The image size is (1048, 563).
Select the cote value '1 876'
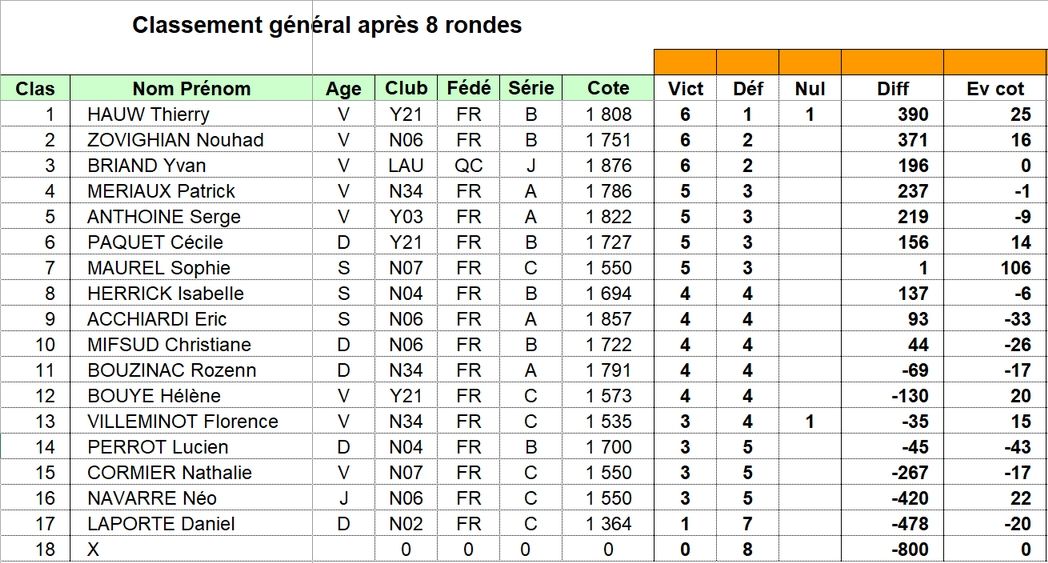(608, 165)
